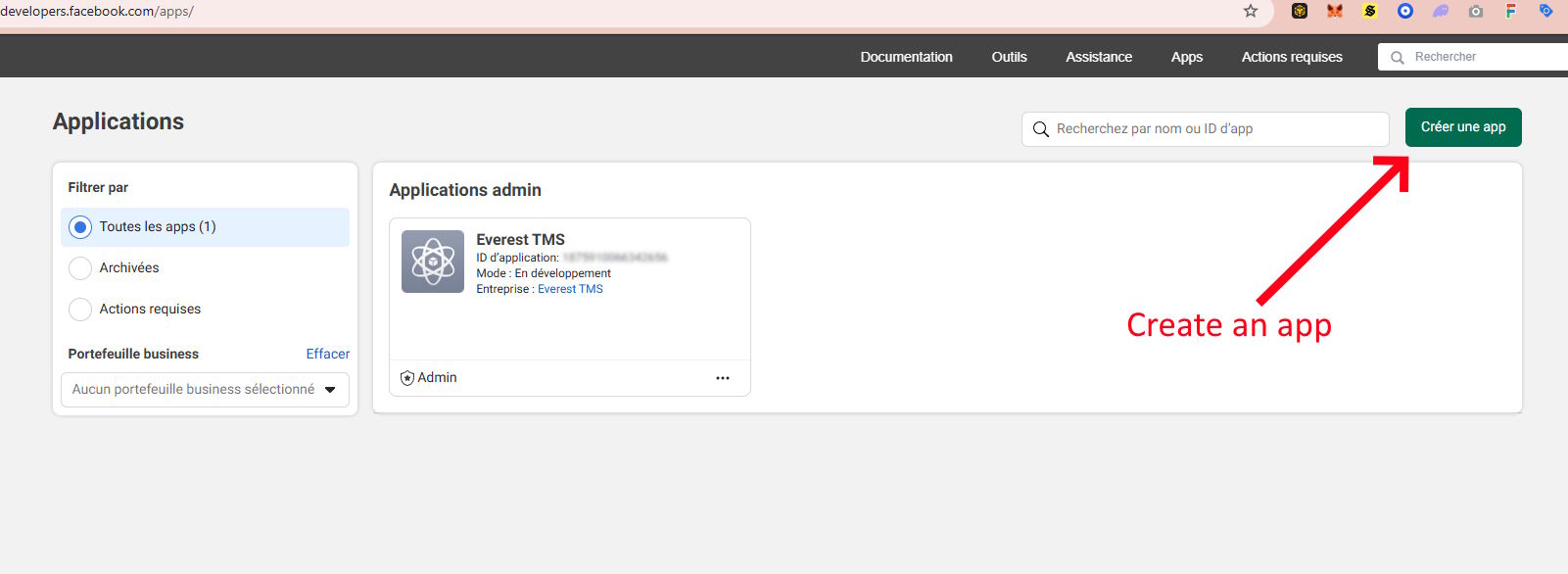Open the Documentation menu in the navbar
This screenshot has height=574, width=1568.
click(906, 57)
